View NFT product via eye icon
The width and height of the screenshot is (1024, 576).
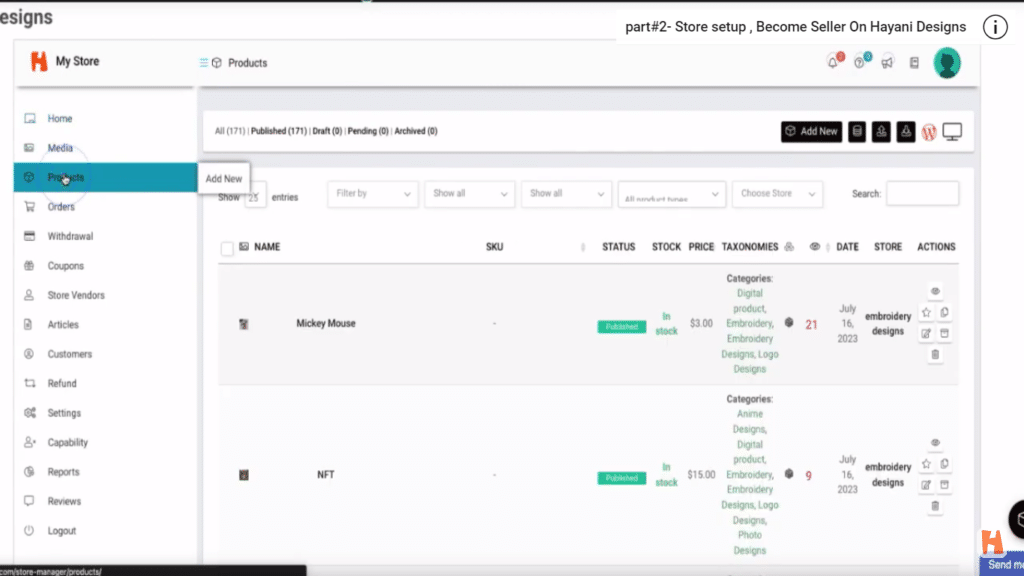pos(935,443)
